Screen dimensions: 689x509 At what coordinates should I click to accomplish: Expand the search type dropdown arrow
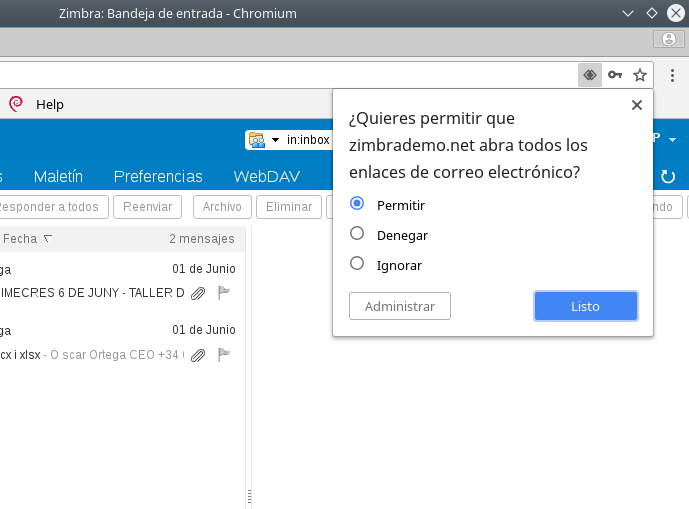pos(276,140)
